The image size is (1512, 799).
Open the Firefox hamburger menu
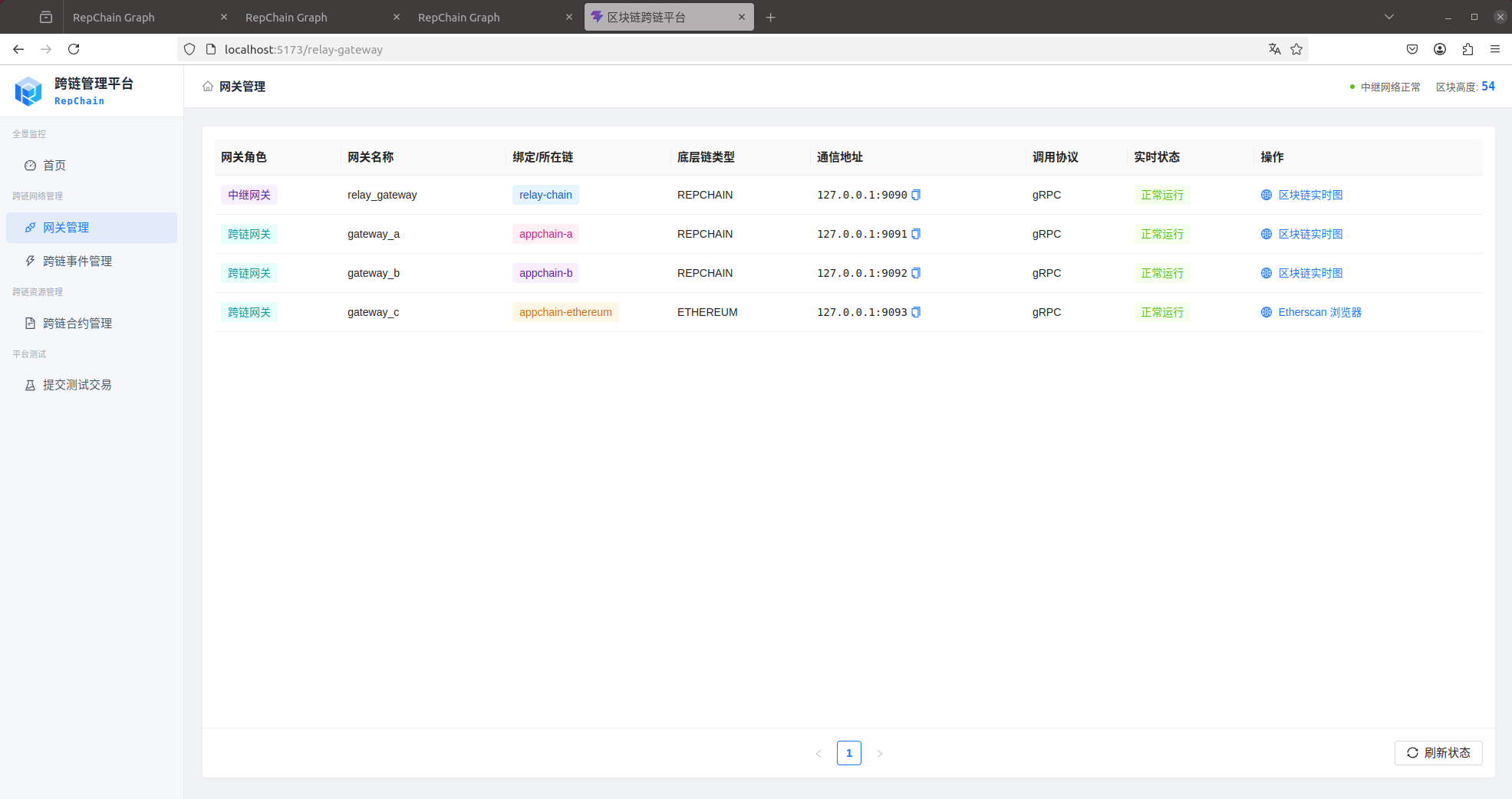[1495, 49]
